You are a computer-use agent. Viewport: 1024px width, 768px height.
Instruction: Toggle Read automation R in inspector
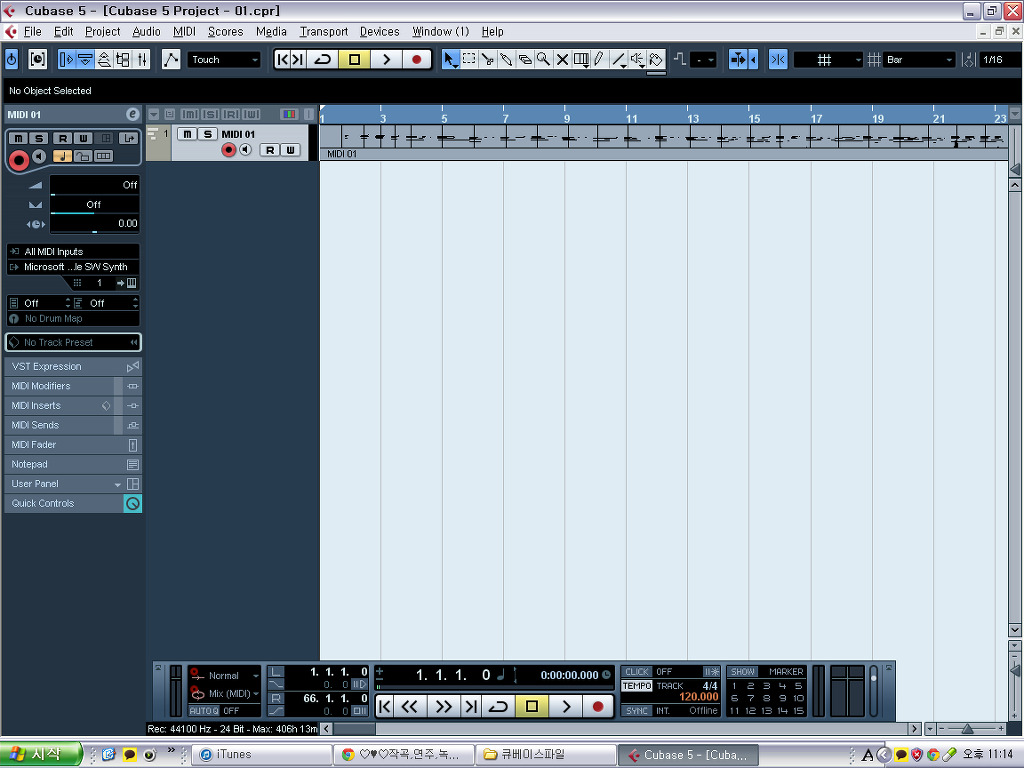pos(63,138)
